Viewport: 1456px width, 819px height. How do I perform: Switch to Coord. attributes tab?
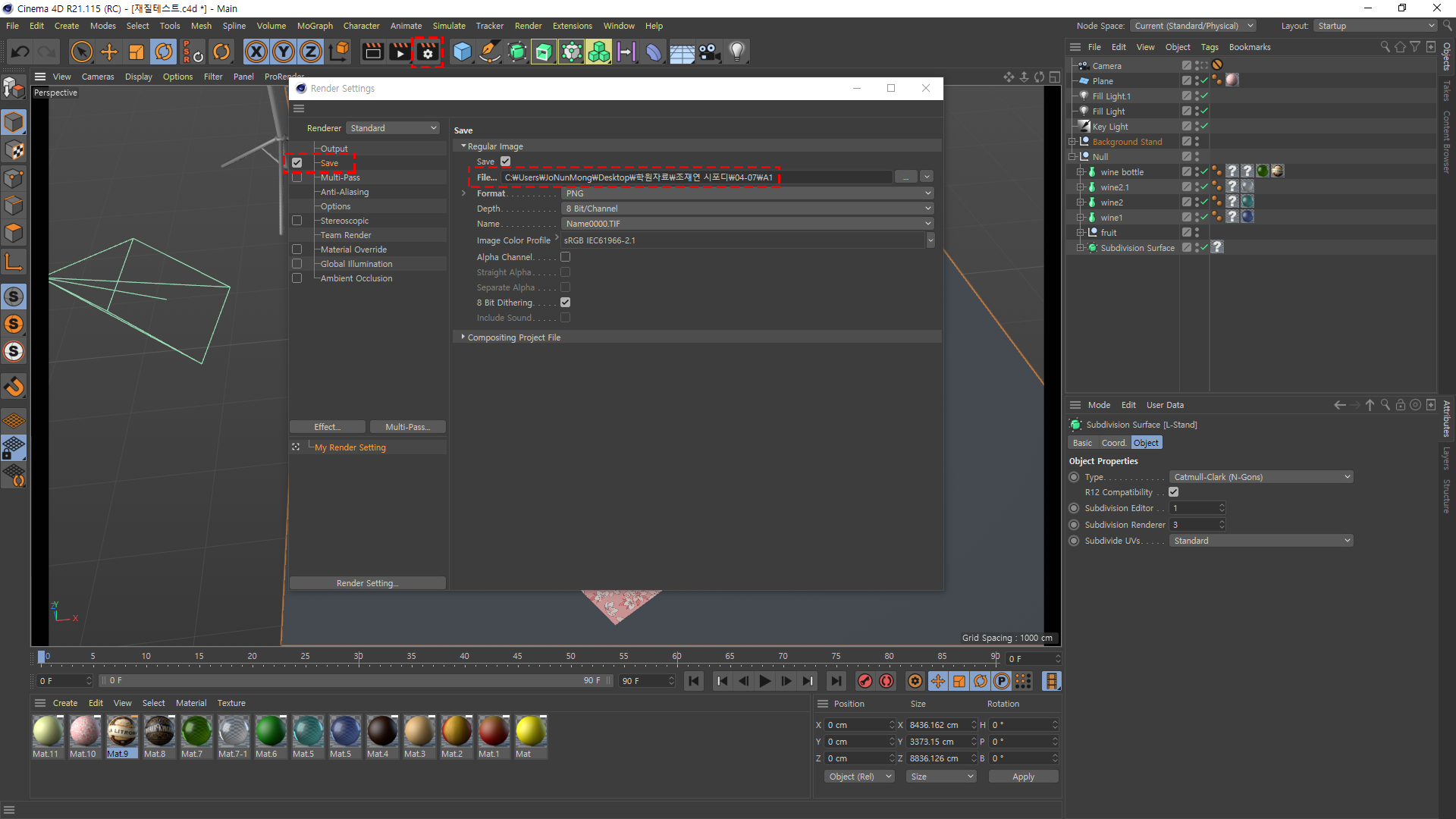coord(1113,443)
